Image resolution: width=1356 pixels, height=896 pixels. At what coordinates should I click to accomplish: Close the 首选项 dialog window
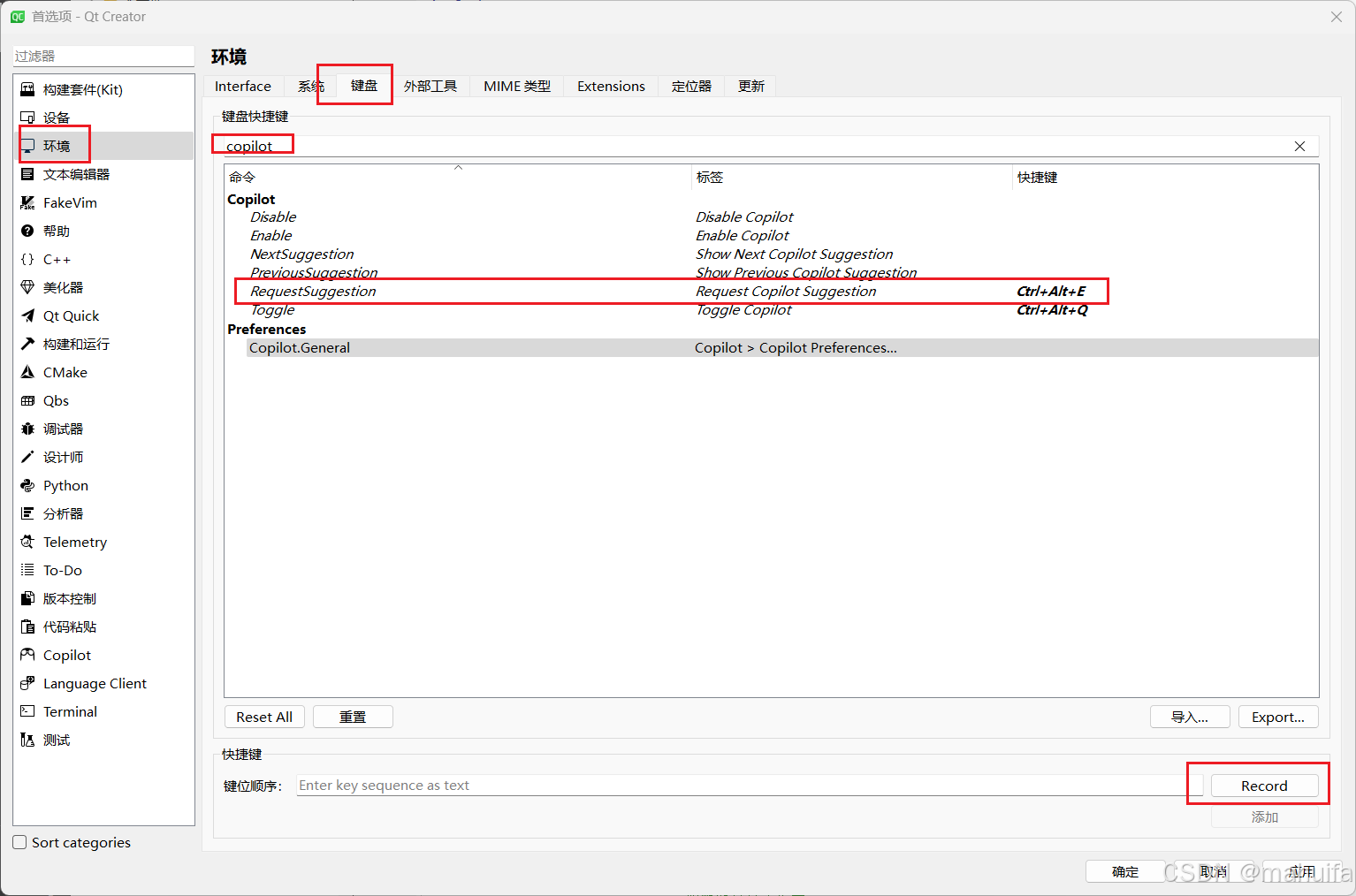tap(1336, 17)
